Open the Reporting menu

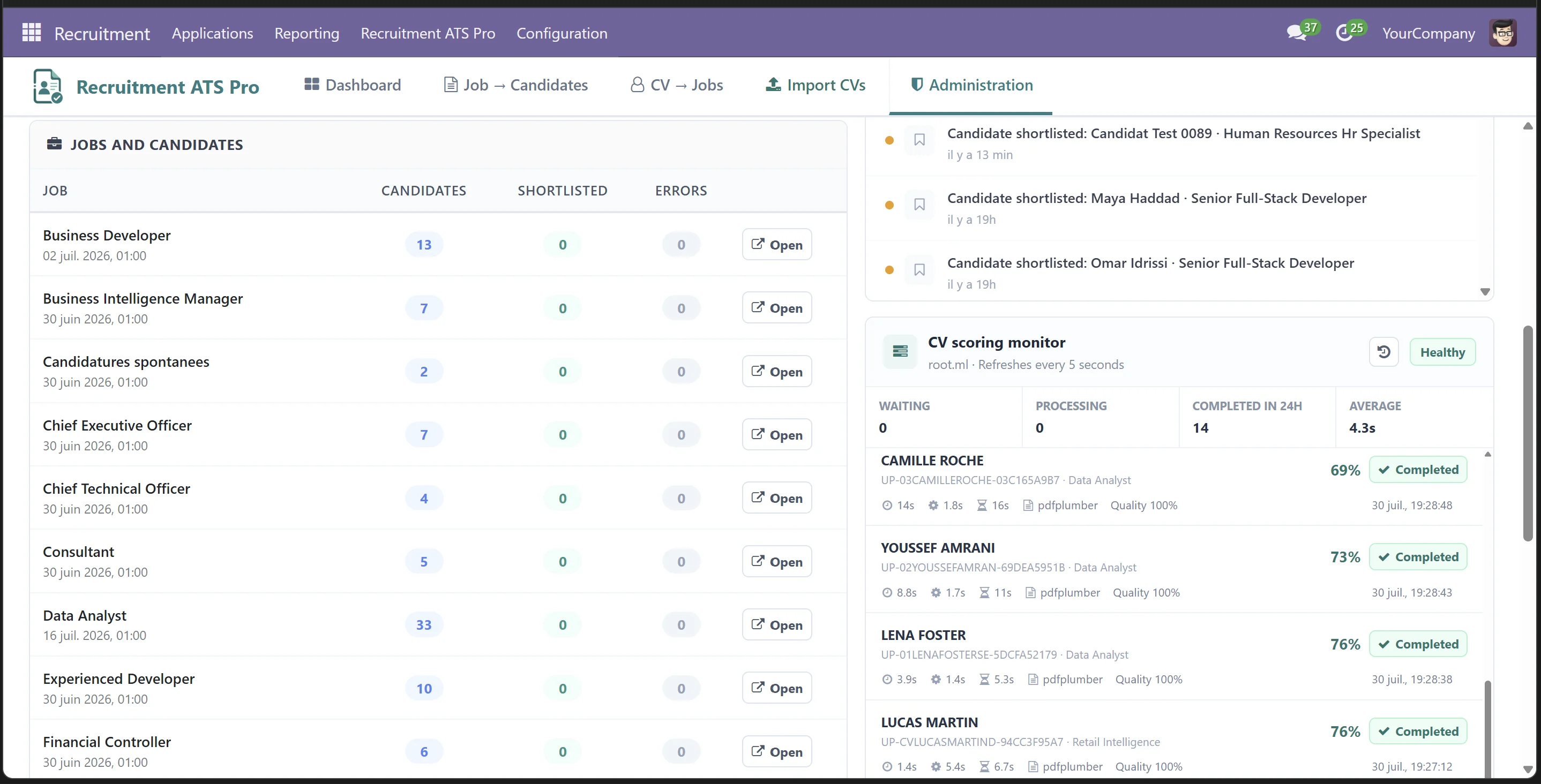coord(307,33)
